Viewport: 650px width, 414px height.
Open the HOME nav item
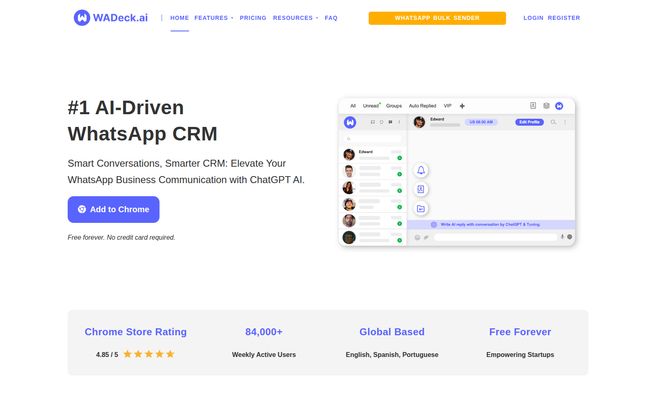[179, 18]
